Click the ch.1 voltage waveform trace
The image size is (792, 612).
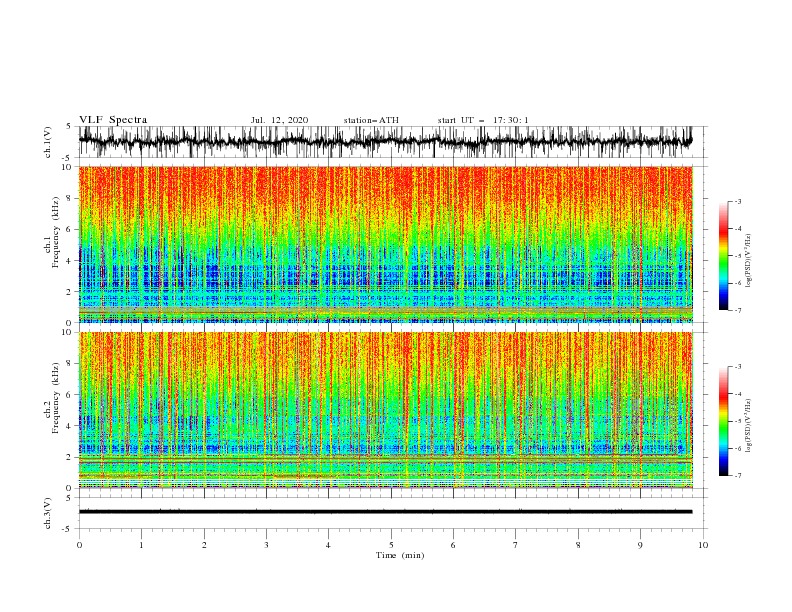pyautogui.click(x=385, y=142)
